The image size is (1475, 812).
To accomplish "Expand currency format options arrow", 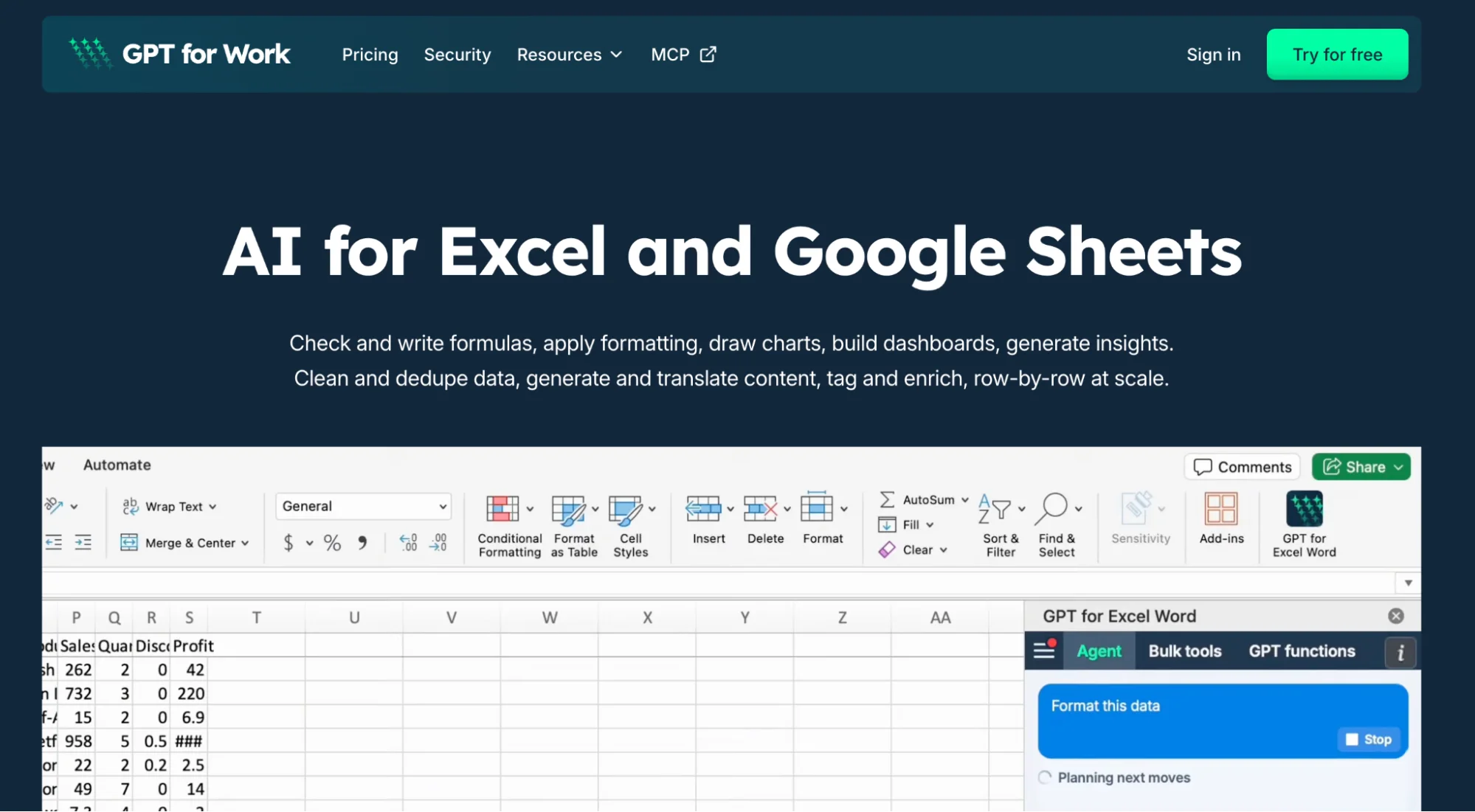I will [310, 544].
